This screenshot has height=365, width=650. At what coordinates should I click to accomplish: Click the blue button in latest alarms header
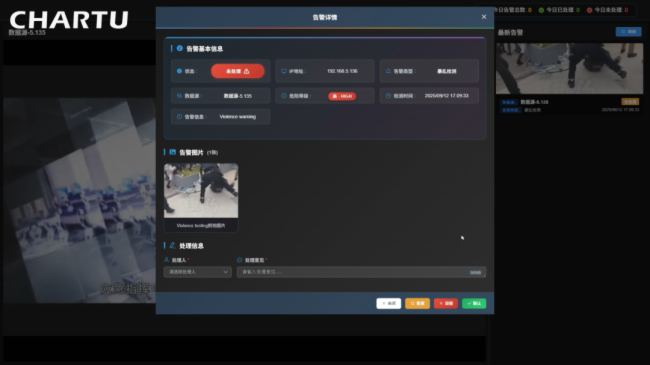(628, 32)
